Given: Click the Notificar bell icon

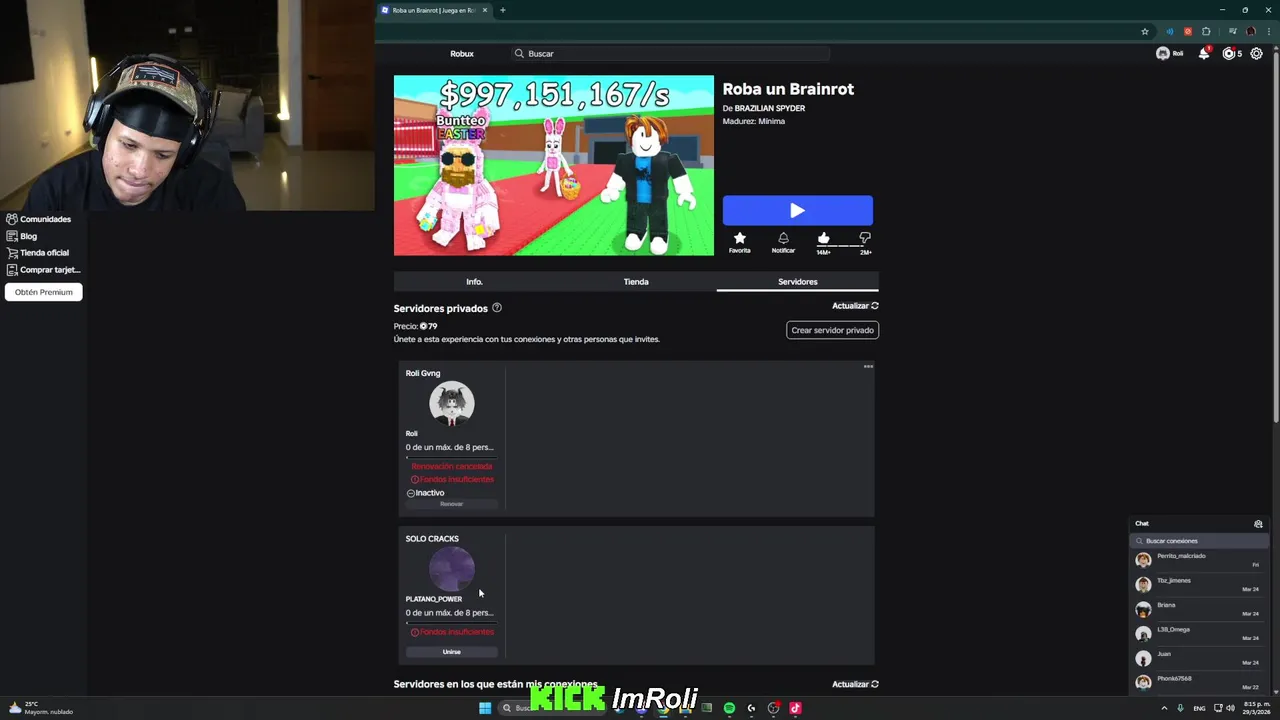Looking at the screenshot, I should pyautogui.click(x=783, y=238).
